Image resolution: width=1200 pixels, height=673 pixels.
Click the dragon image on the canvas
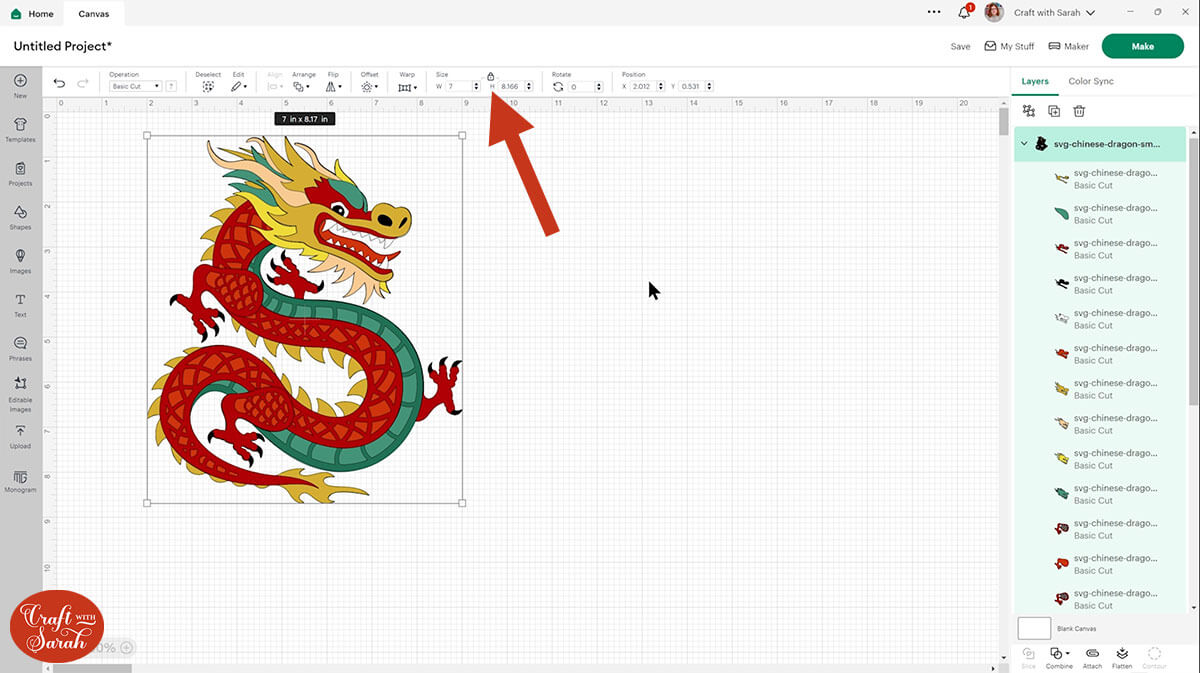[x=305, y=320]
